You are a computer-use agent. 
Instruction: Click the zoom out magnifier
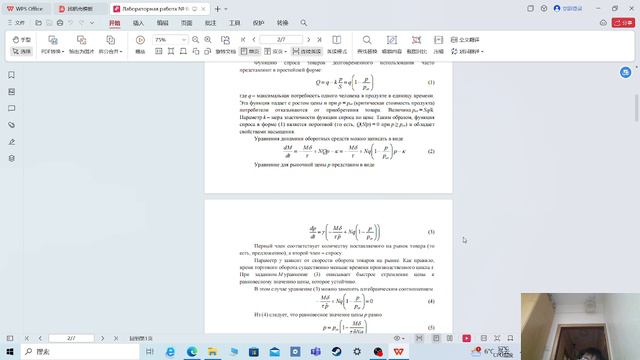[x=196, y=40]
